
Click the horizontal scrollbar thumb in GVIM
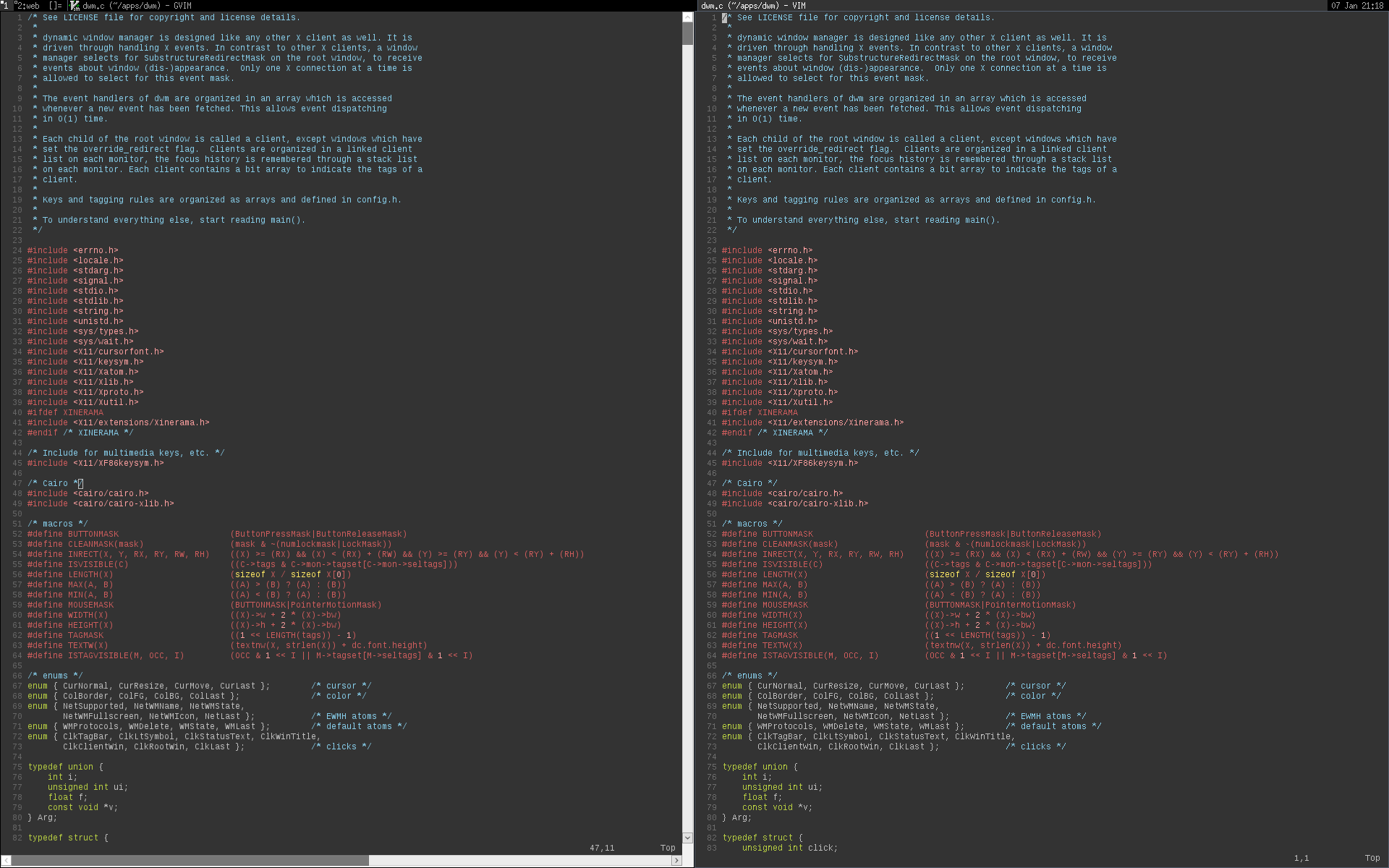click(x=190, y=860)
